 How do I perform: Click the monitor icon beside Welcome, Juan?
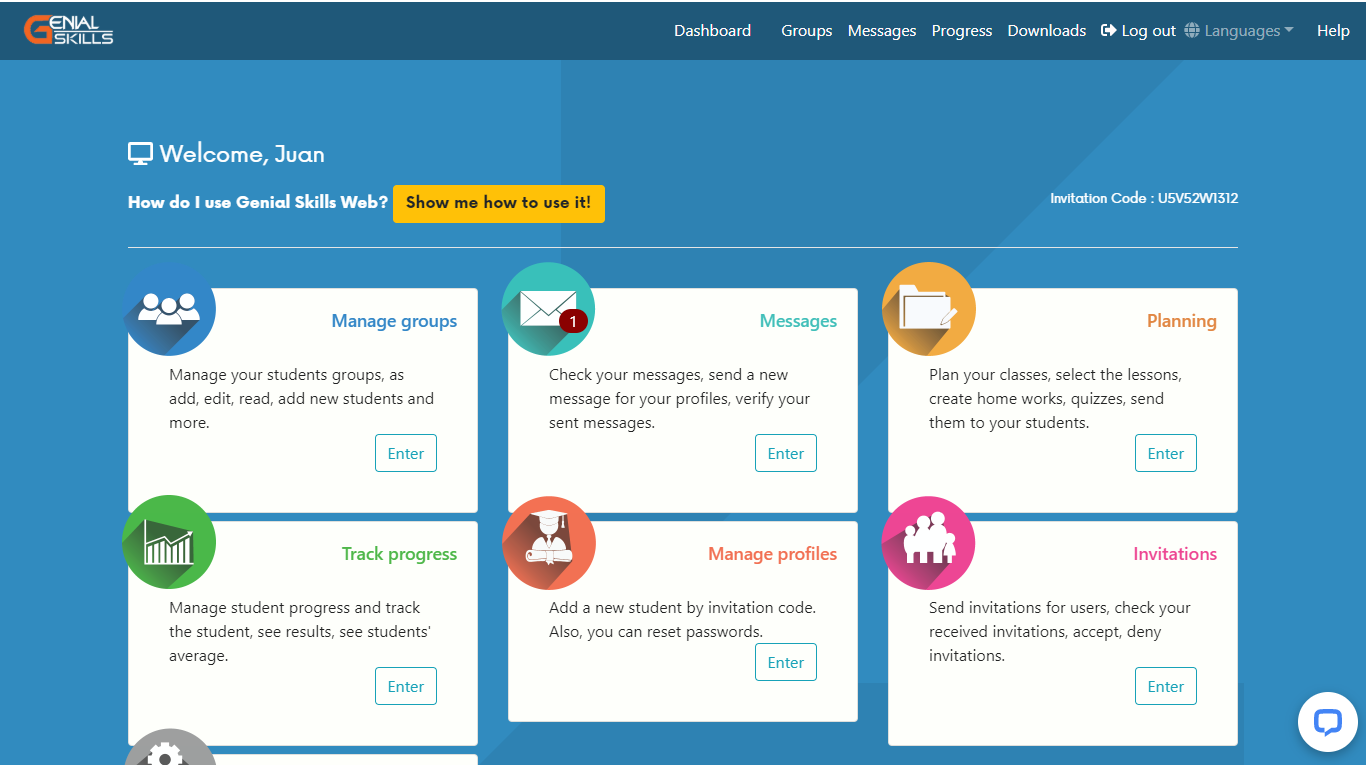140,154
